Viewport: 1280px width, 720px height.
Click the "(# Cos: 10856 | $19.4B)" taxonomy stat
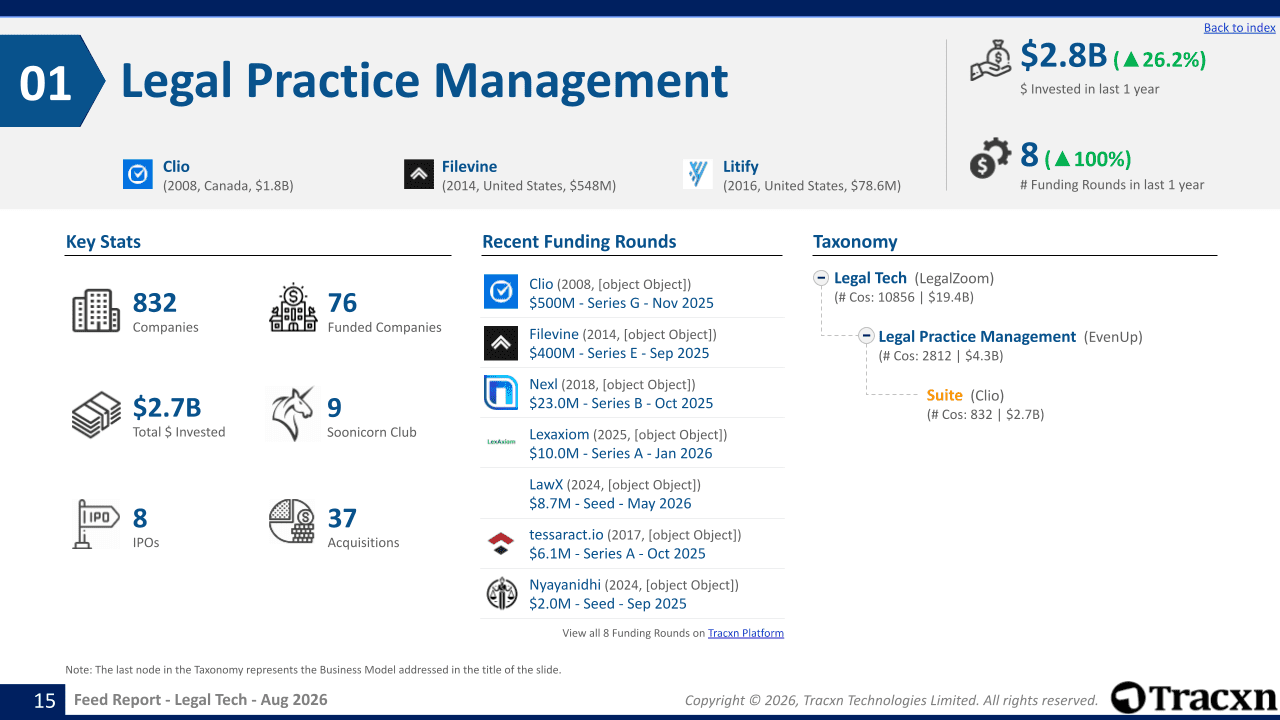904,297
